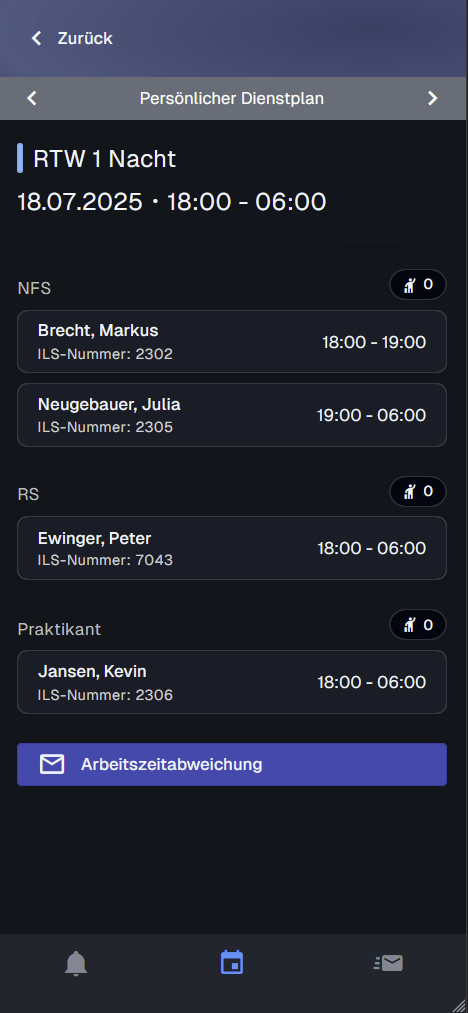
Task: Click the back chevron beside Zurück
Action: pos(36,38)
